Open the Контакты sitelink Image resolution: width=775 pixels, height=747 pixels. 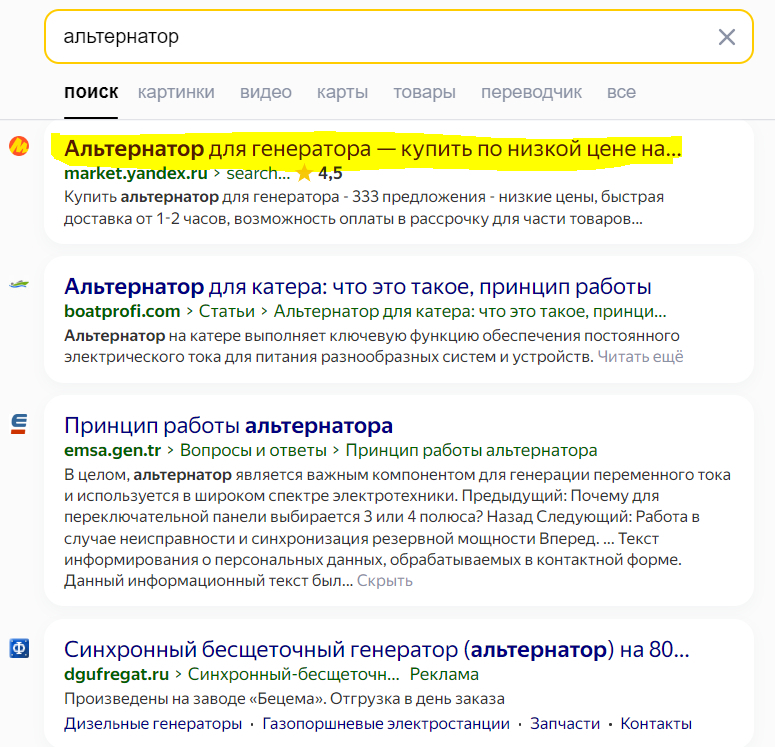tap(656, 724)
